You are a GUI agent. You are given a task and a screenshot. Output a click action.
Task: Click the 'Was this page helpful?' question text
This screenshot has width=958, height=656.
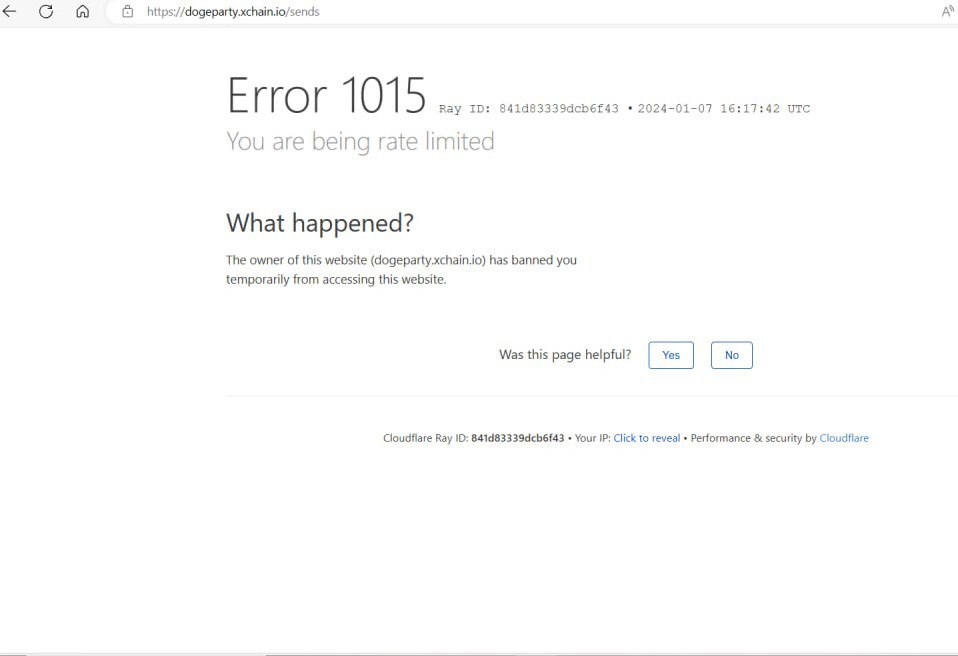tap(565, 355)
